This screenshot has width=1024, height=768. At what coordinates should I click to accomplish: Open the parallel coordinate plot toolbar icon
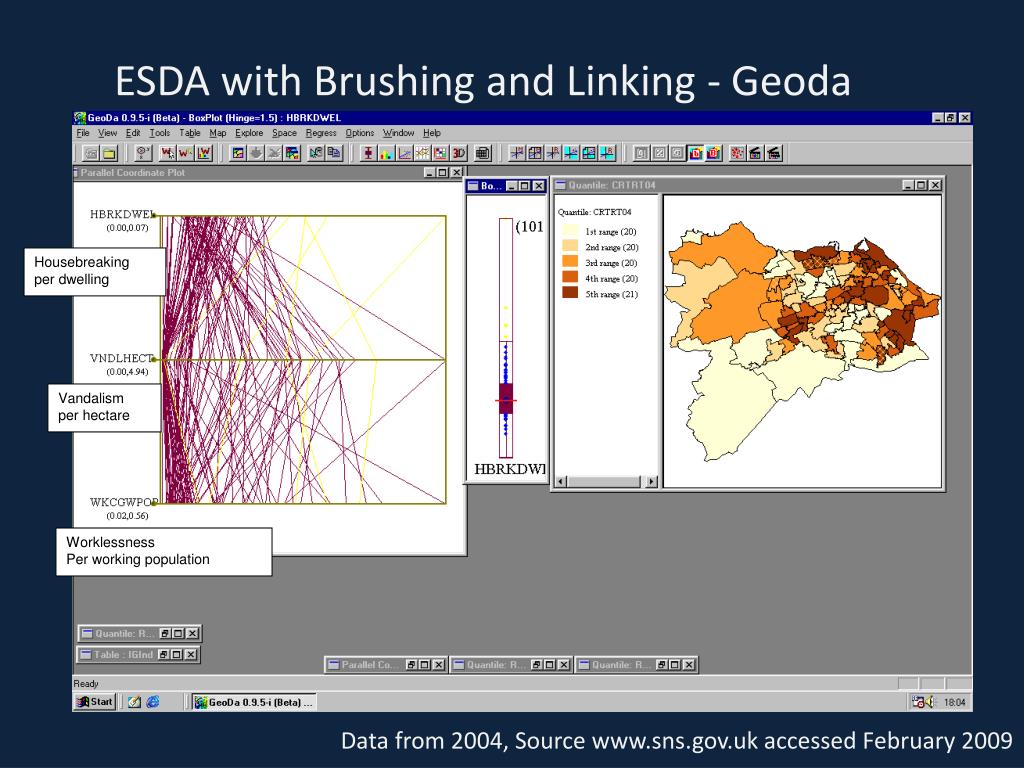click(423, 153)
